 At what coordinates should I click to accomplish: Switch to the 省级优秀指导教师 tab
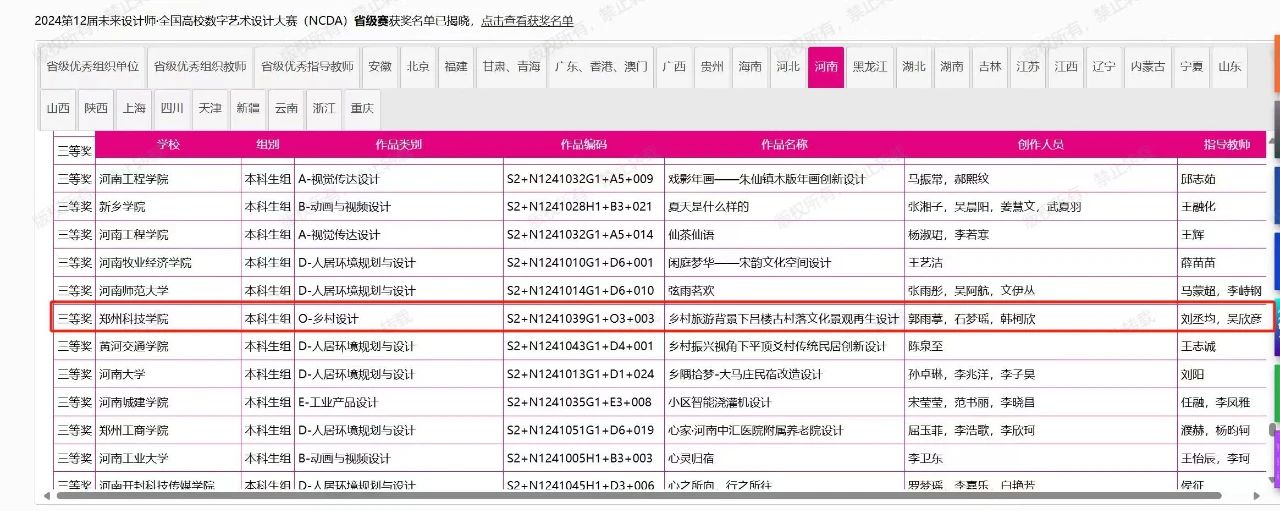[307, 67]
